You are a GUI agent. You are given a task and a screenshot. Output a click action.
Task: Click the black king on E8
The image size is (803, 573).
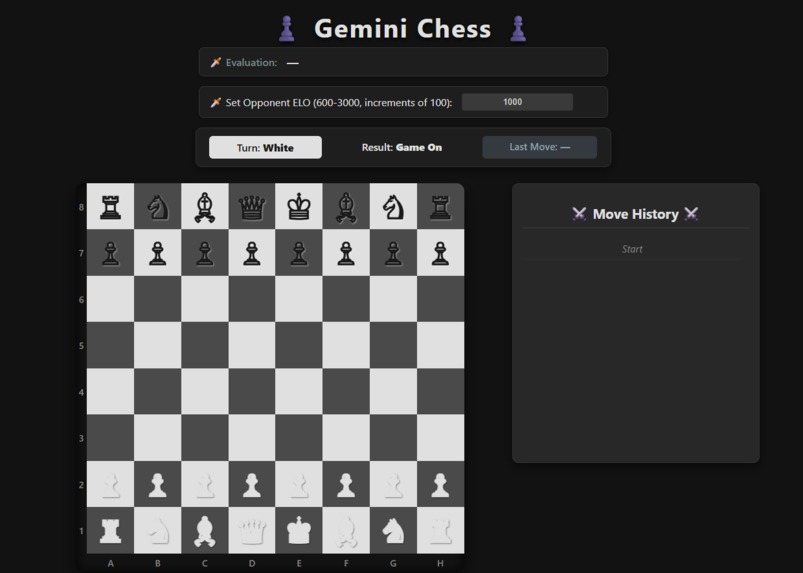click(x=299, y=206)
